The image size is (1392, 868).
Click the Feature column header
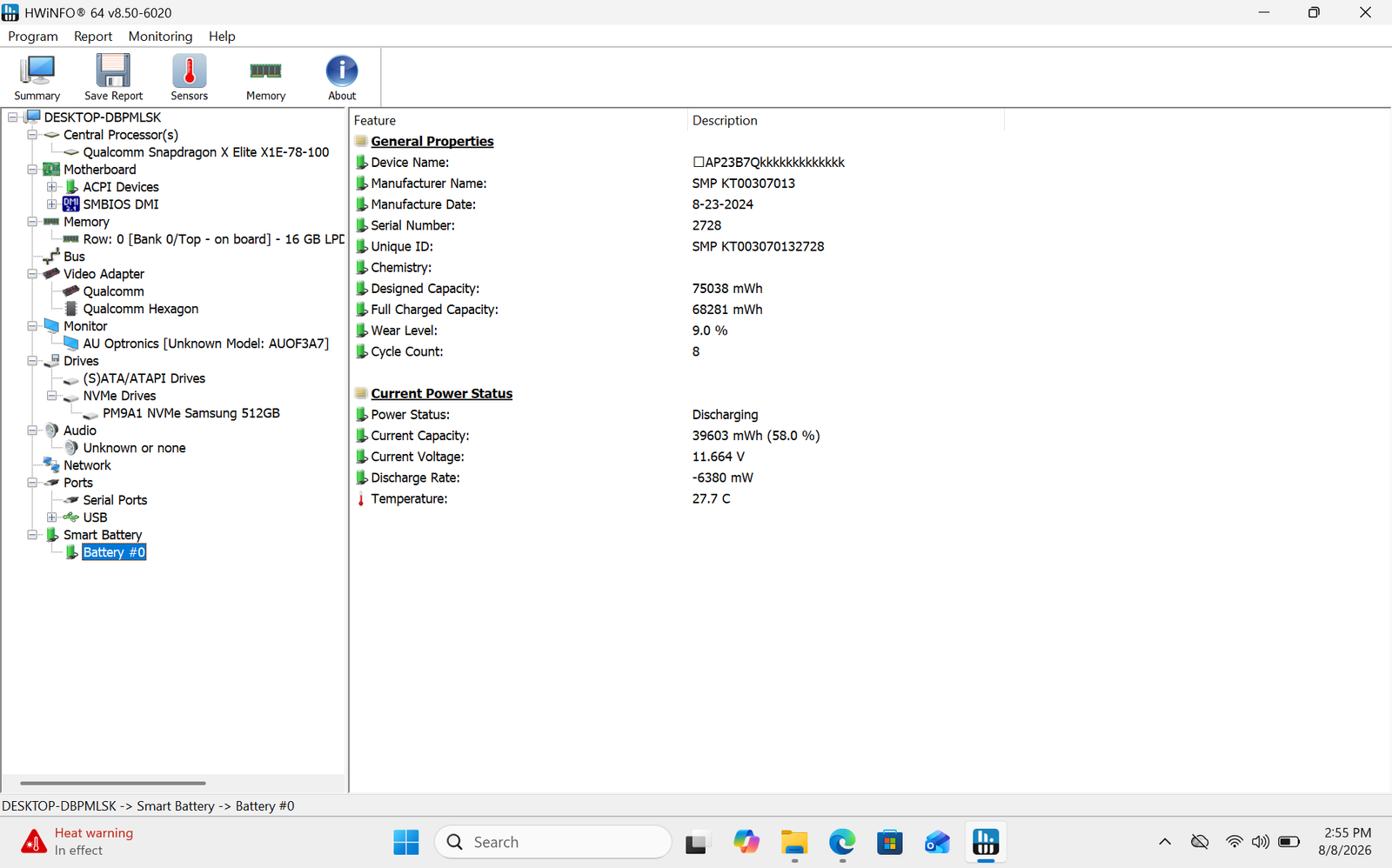click(x=519, y=121)
